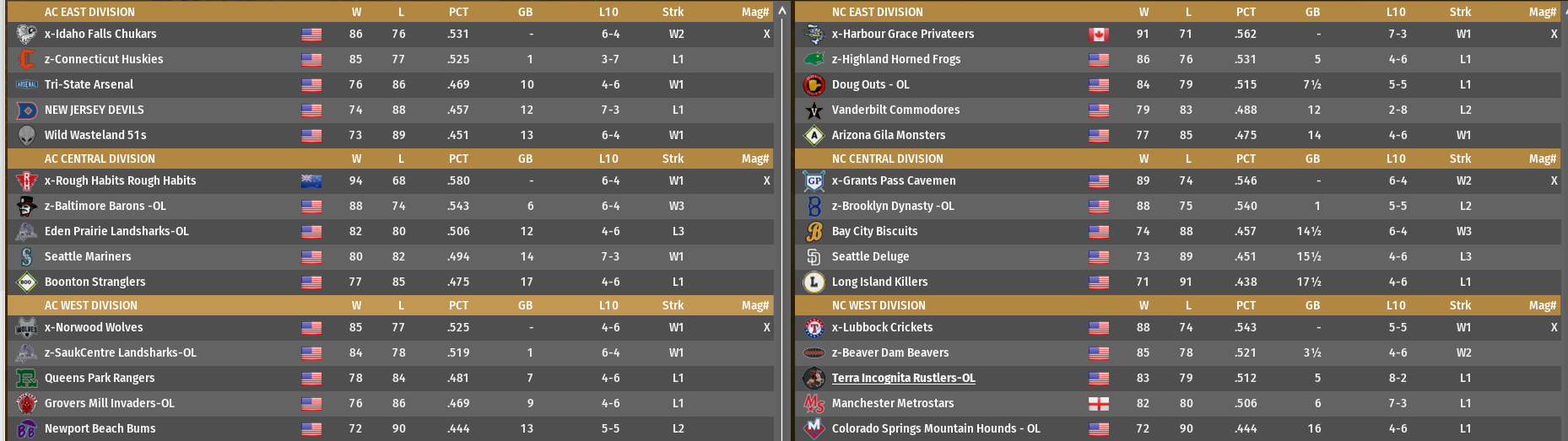Click the Queens Park Rangers logo icon
This screenshot has width=1568, height=441.
(x=26, y=379)
